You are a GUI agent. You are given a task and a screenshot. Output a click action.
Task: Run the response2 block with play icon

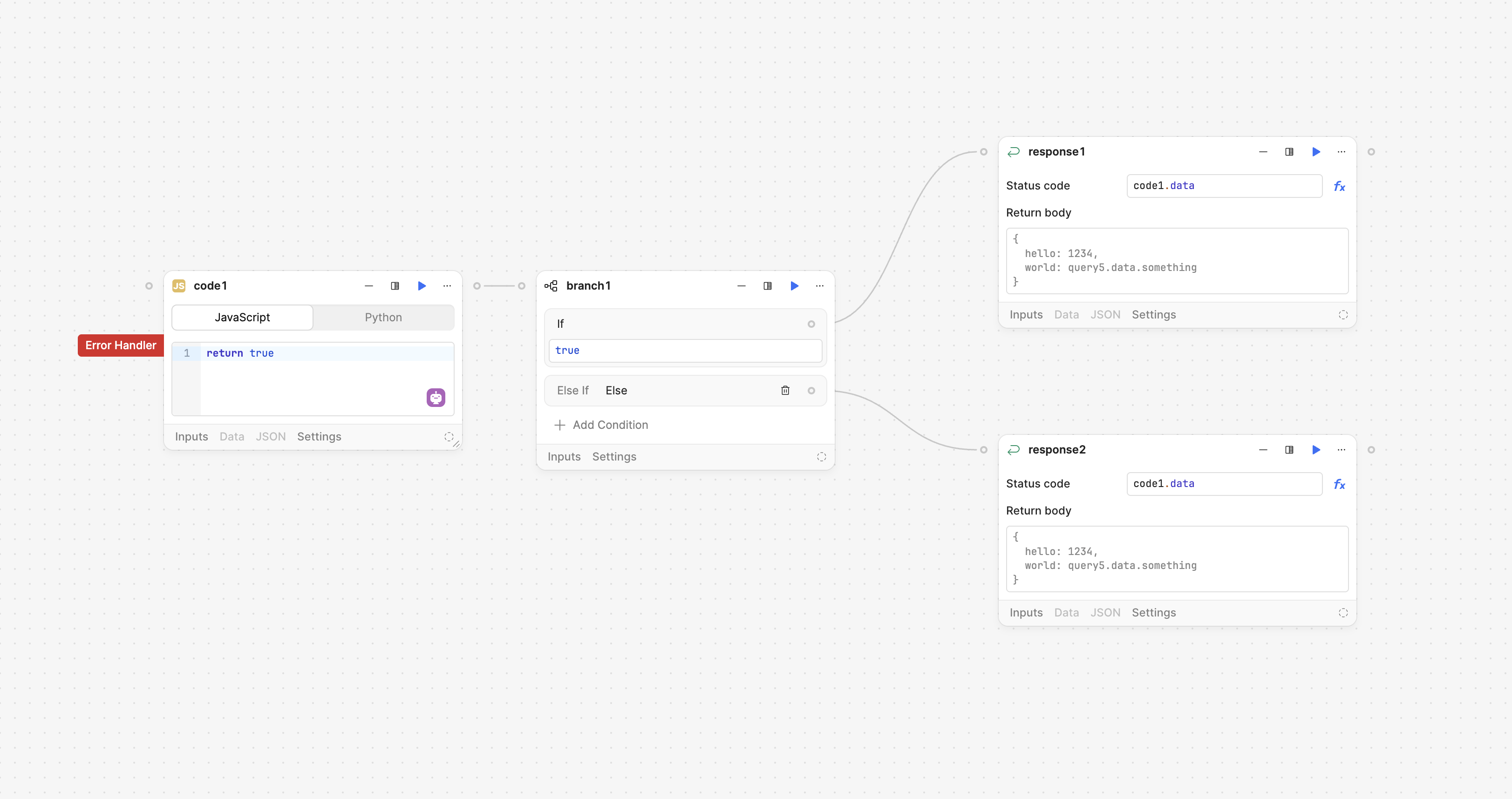1315,450
